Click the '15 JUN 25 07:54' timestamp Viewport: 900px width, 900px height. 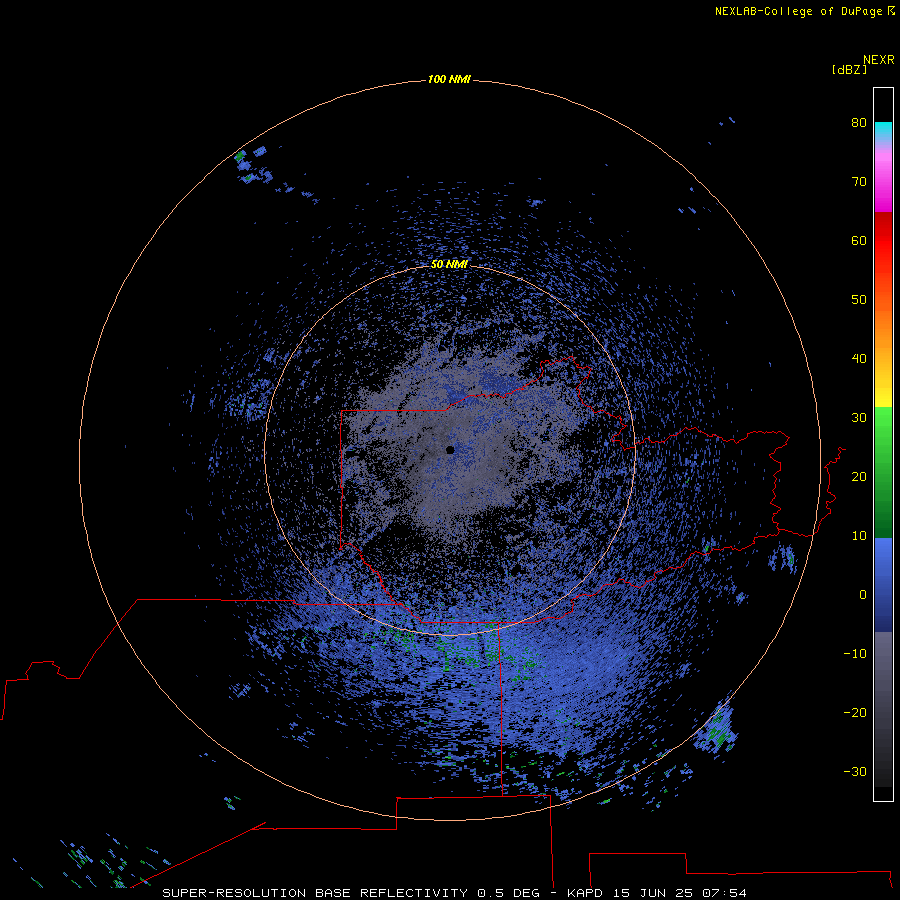tap(680, 893)
